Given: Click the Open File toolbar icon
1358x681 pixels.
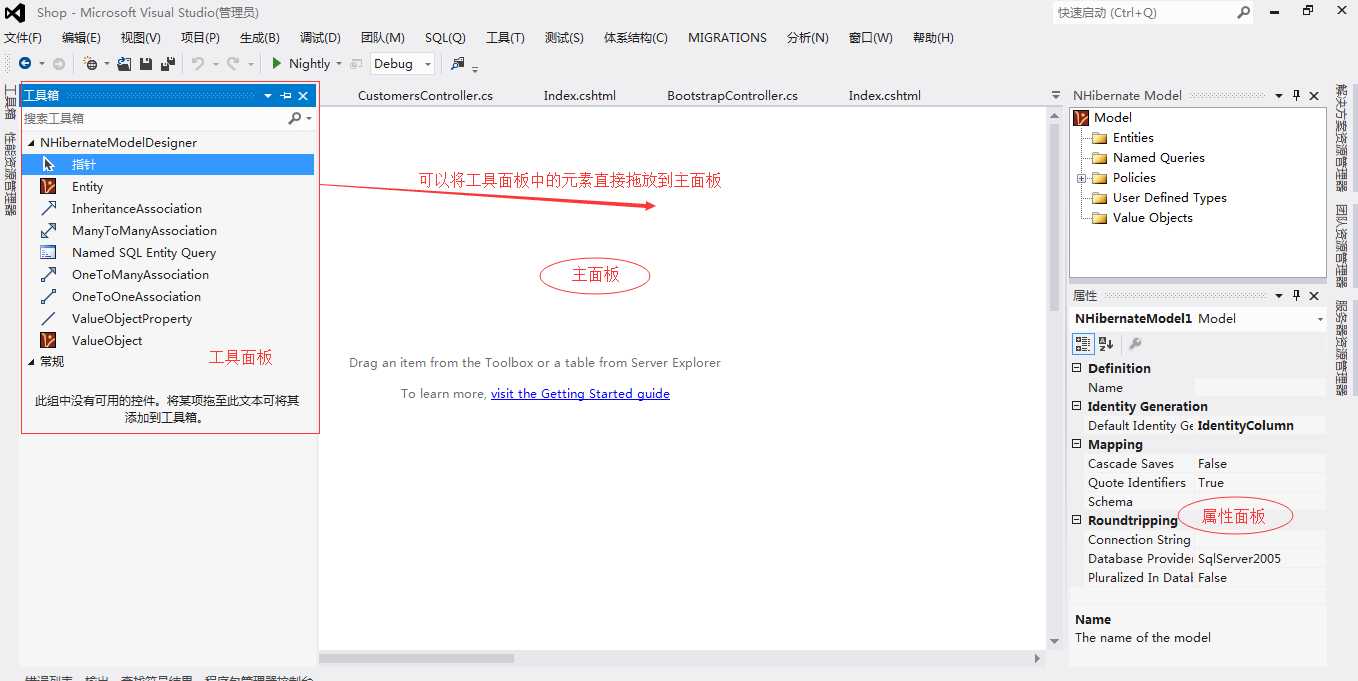Looking at the screenshot, I should [x=124, y=63].
